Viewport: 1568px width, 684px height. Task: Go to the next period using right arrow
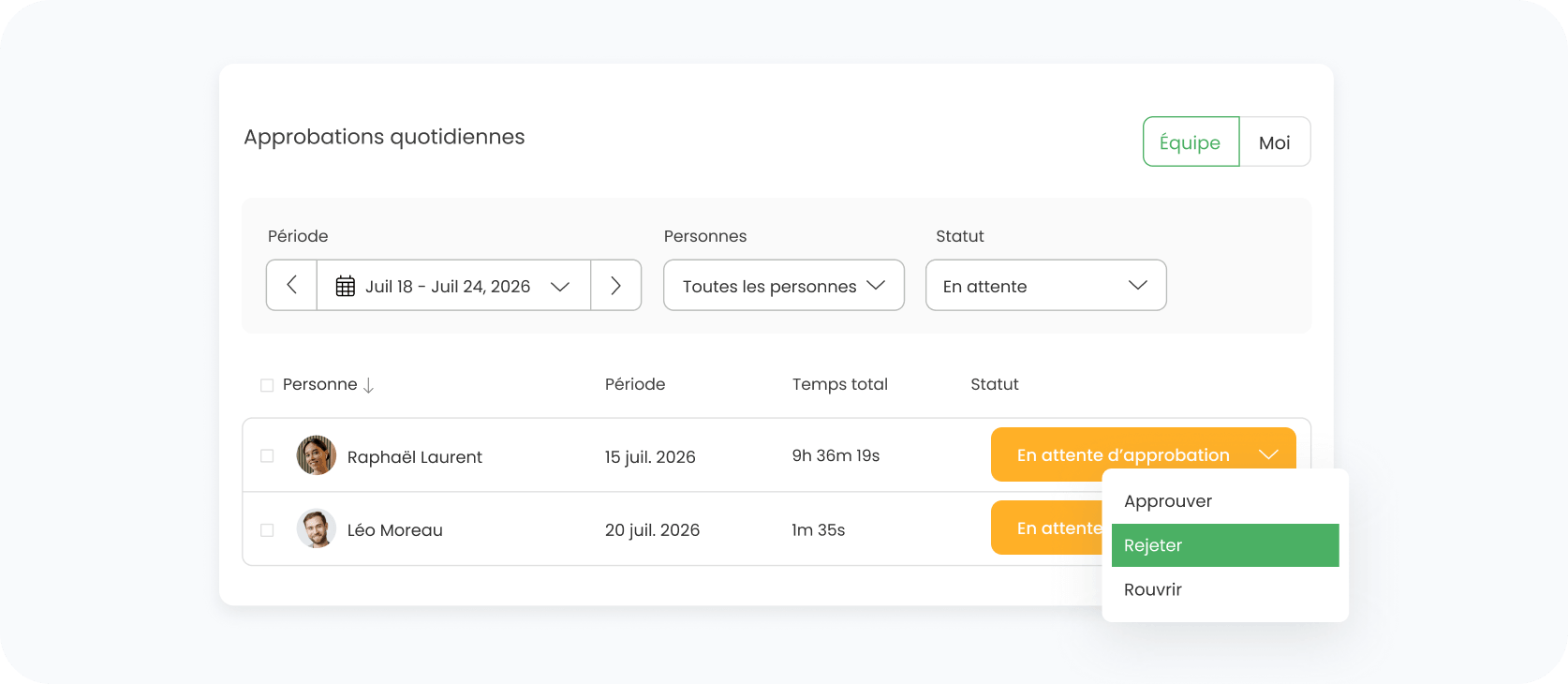click(x=615, y=285)
